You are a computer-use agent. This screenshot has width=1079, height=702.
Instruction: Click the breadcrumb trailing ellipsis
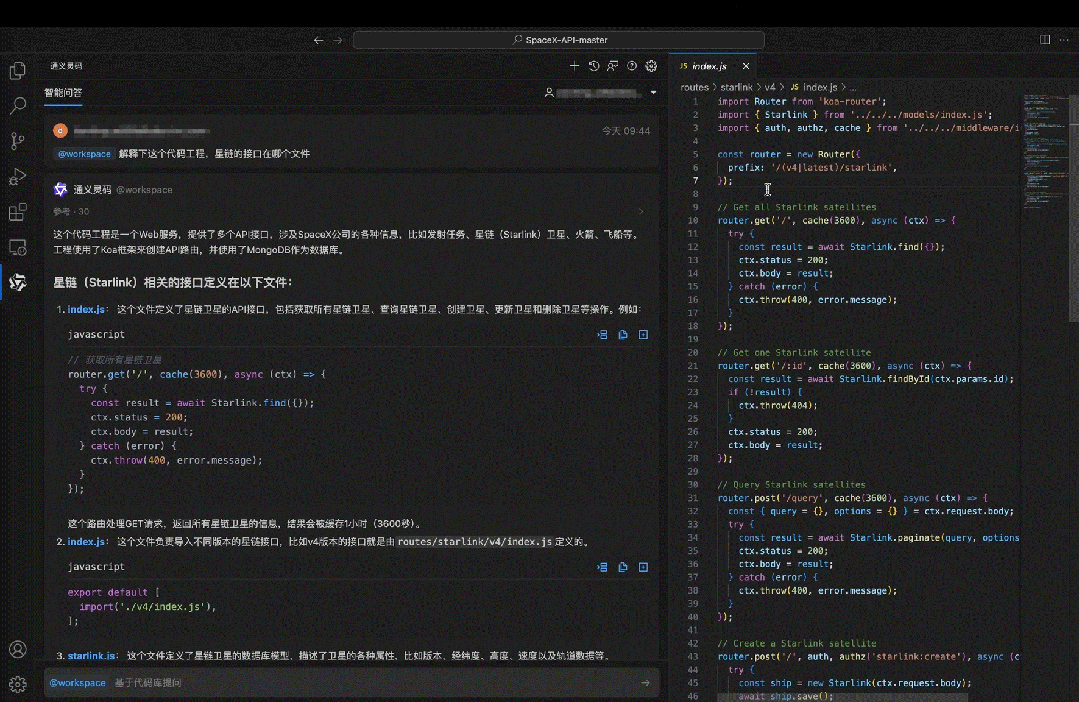853,87
